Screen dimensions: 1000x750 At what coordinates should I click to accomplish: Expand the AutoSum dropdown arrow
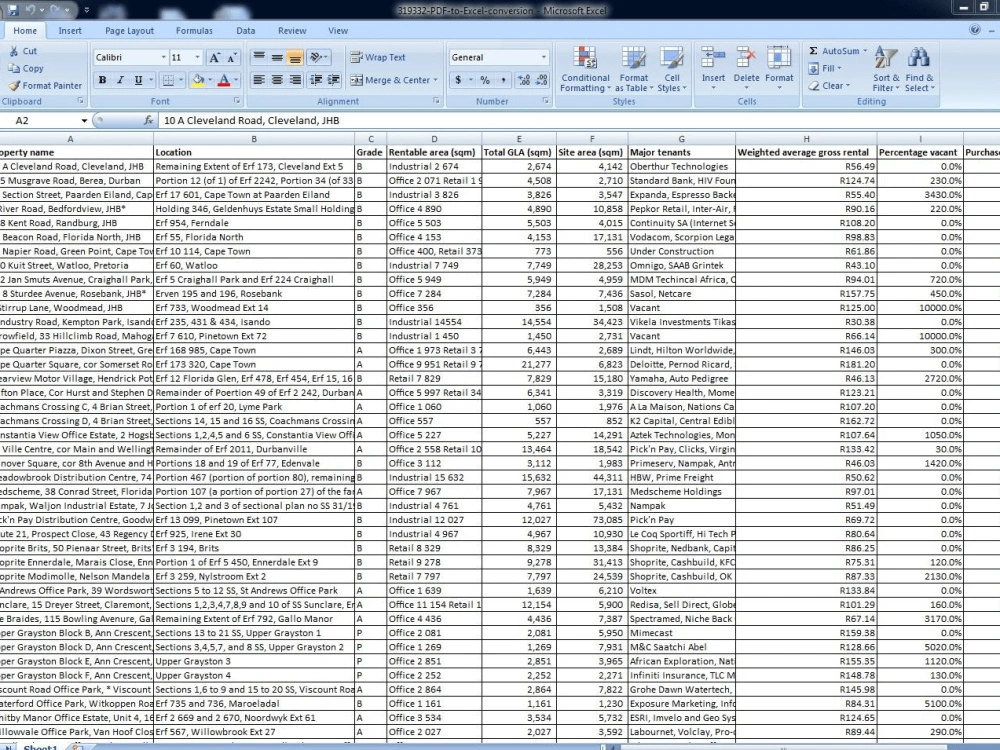[865, 51]
